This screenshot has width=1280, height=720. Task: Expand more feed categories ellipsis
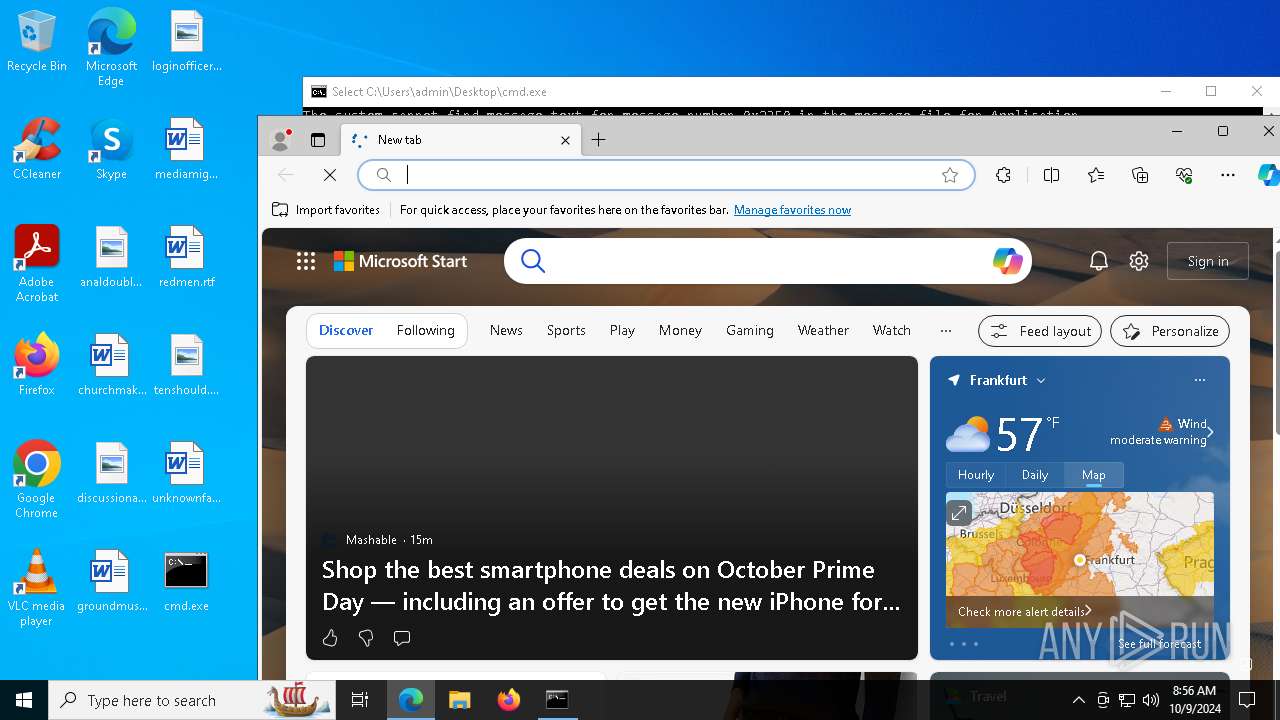click(x=946, y=330)
